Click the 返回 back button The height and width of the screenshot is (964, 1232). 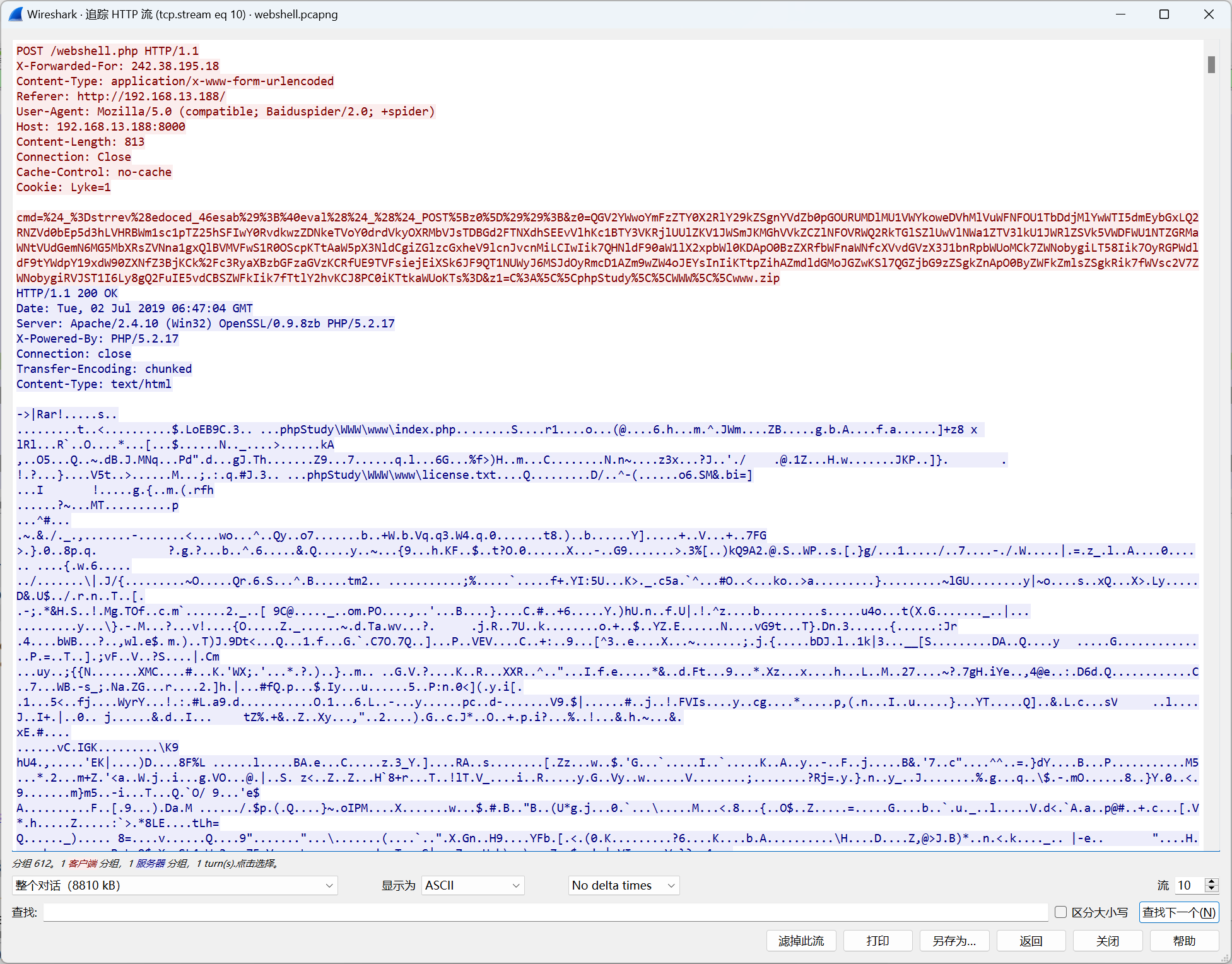click(x=1031, y=941)
